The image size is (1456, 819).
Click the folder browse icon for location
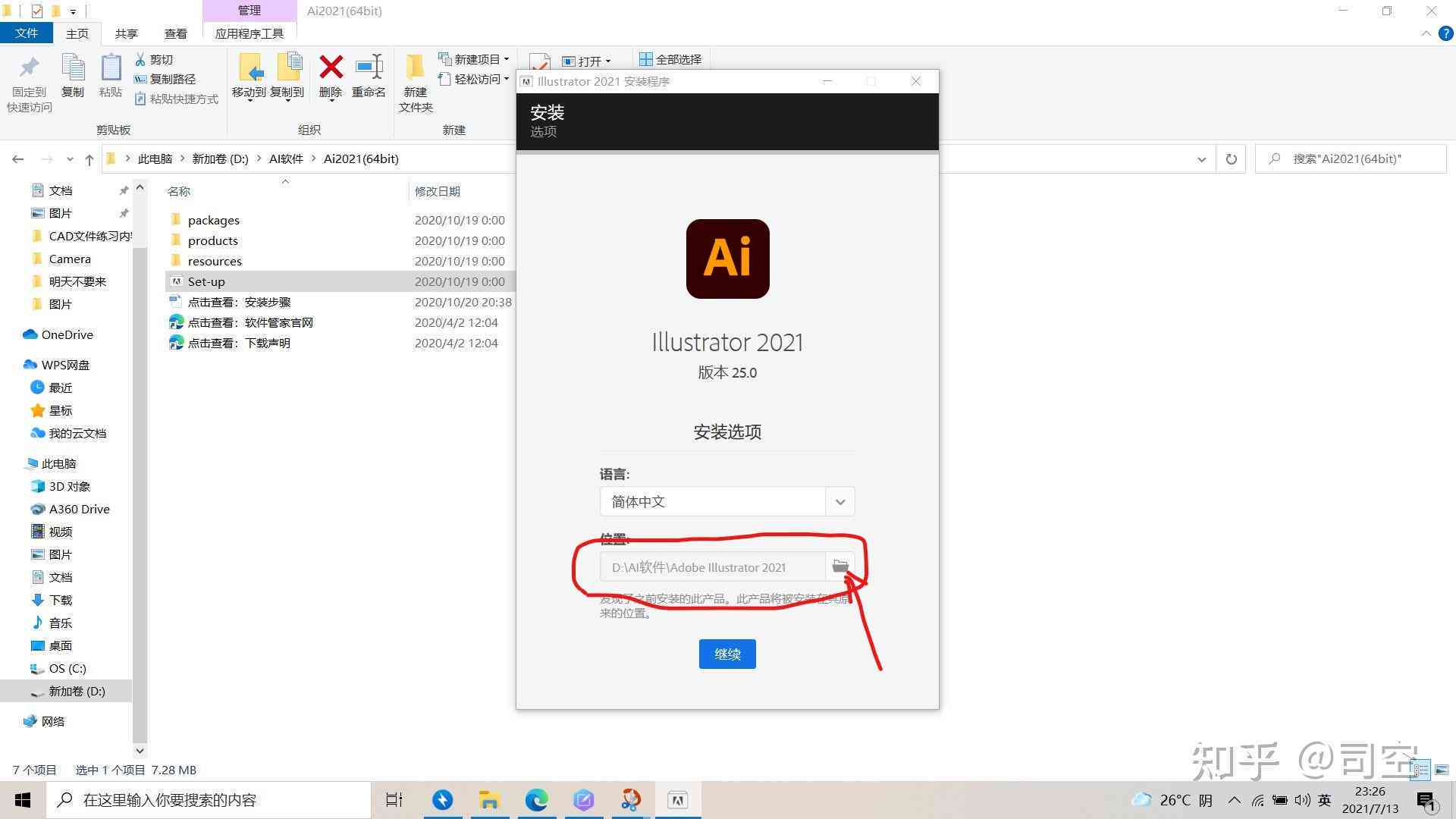click(839, 566)
